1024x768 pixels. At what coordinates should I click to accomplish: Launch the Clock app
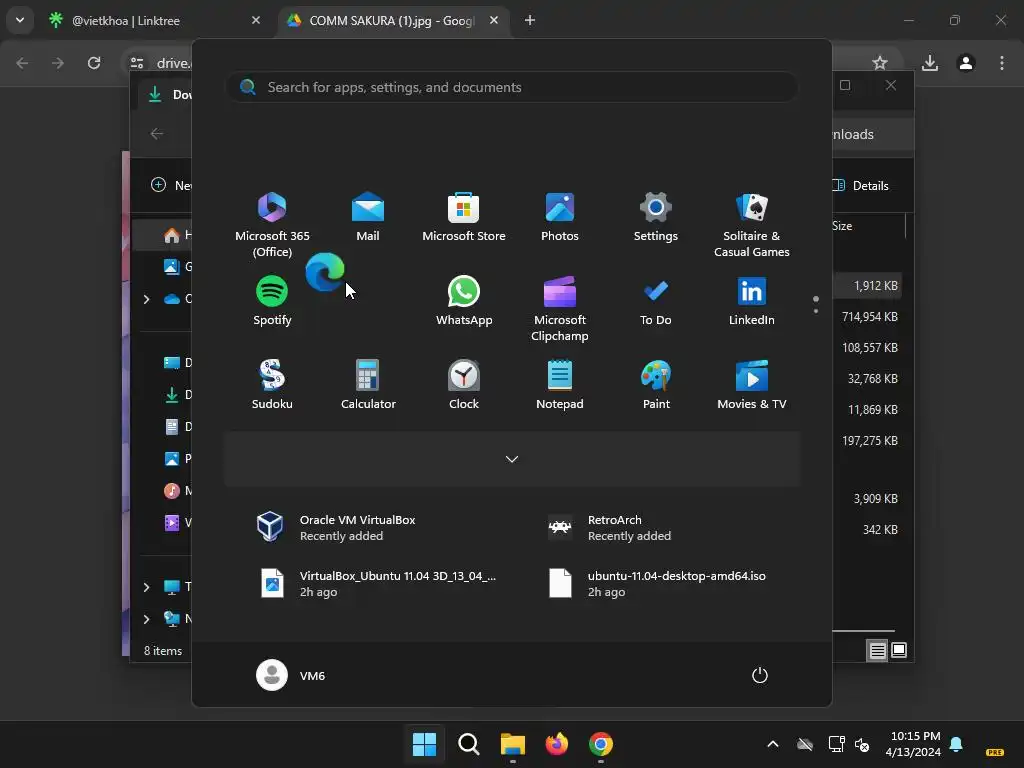pyautogui.click(x=464, y=385)
